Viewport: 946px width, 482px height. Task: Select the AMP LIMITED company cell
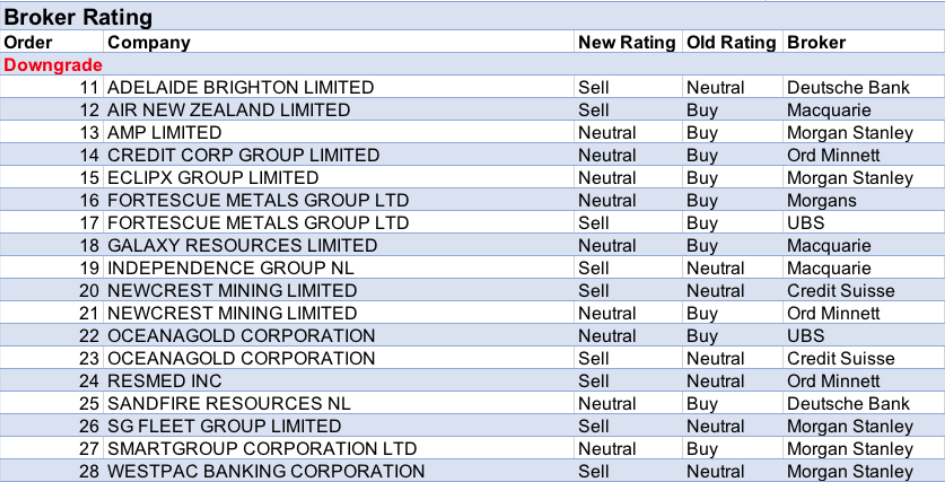pos(164,133)
